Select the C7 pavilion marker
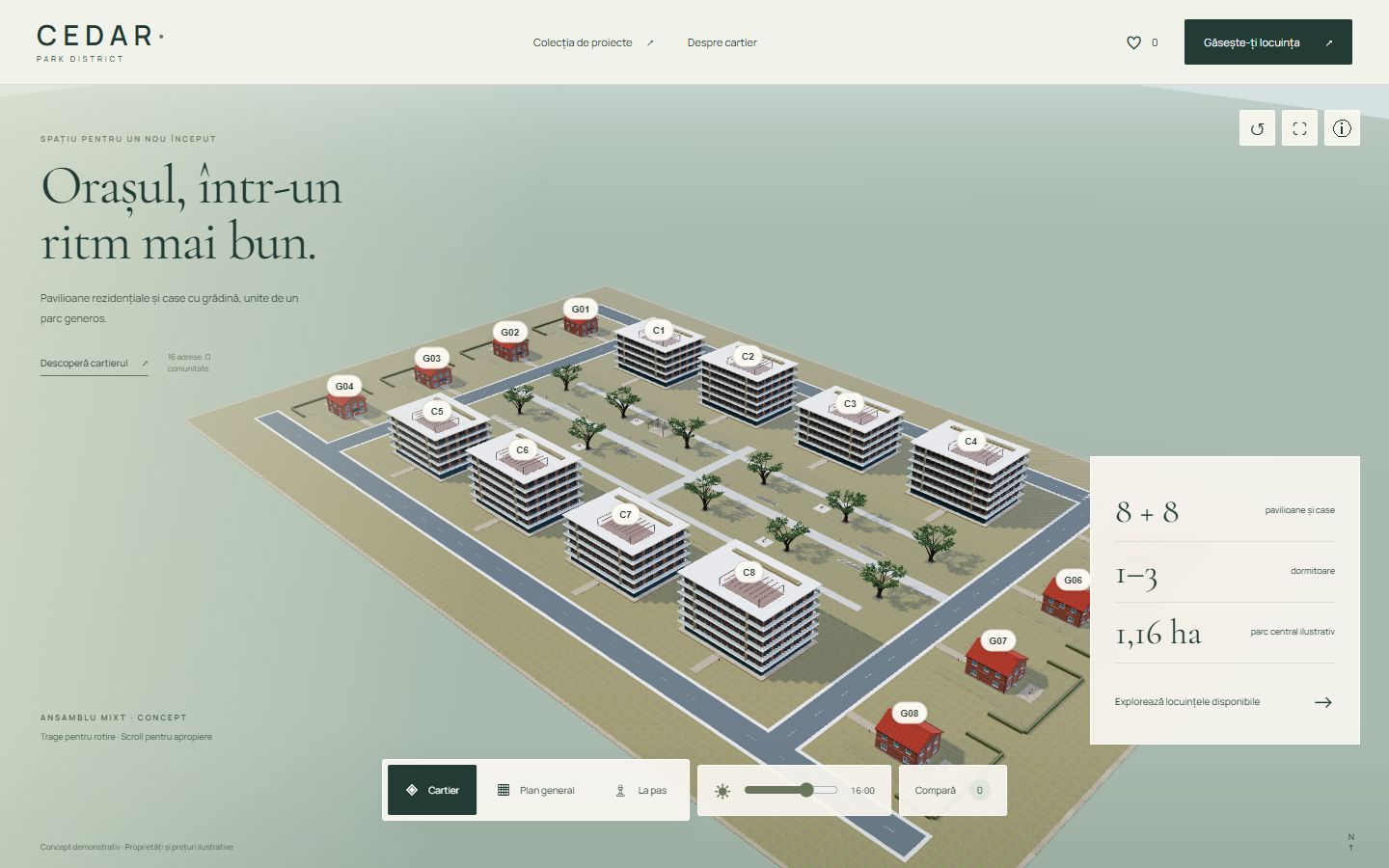 (x=625, y=514)
